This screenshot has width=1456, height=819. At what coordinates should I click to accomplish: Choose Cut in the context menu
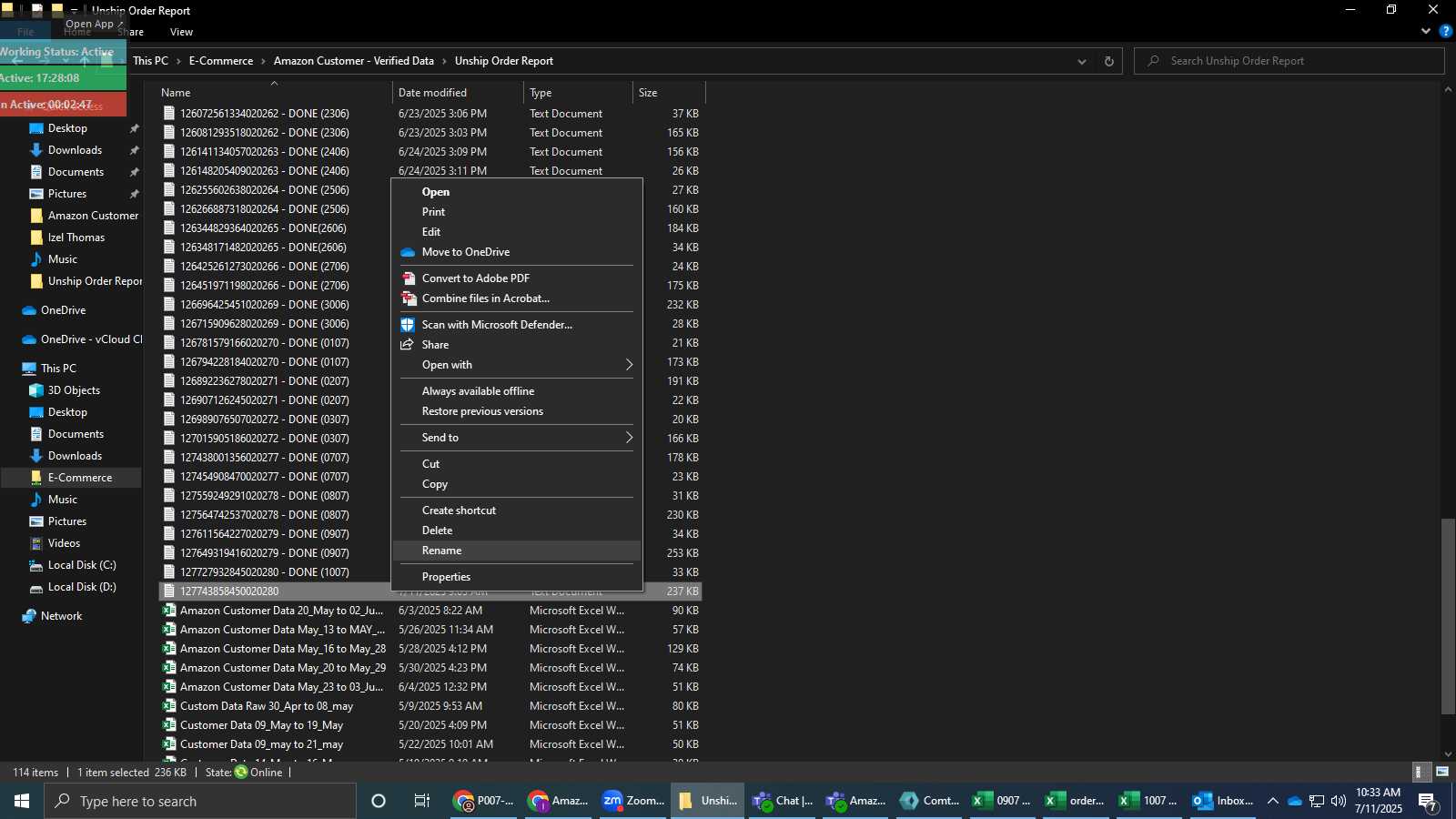pyautogui.click(x=517, y=464)
